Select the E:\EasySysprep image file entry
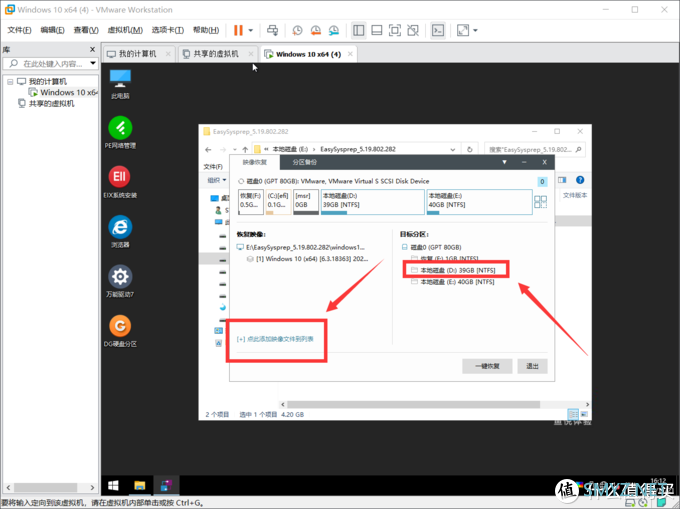This screenshot has width=680, height=509. coord(301,247)
